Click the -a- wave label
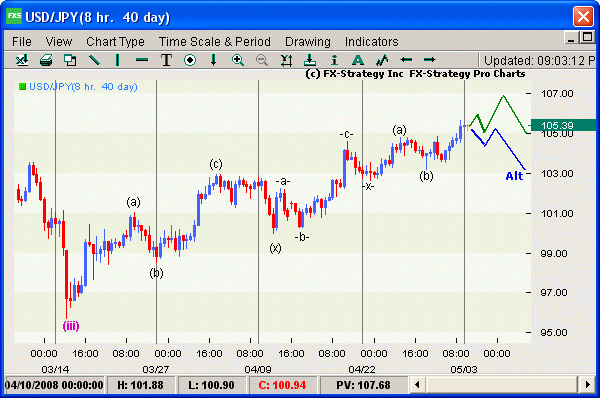This screenshot has width=600, height=398. pyautogui.click(x=283, y=181)
